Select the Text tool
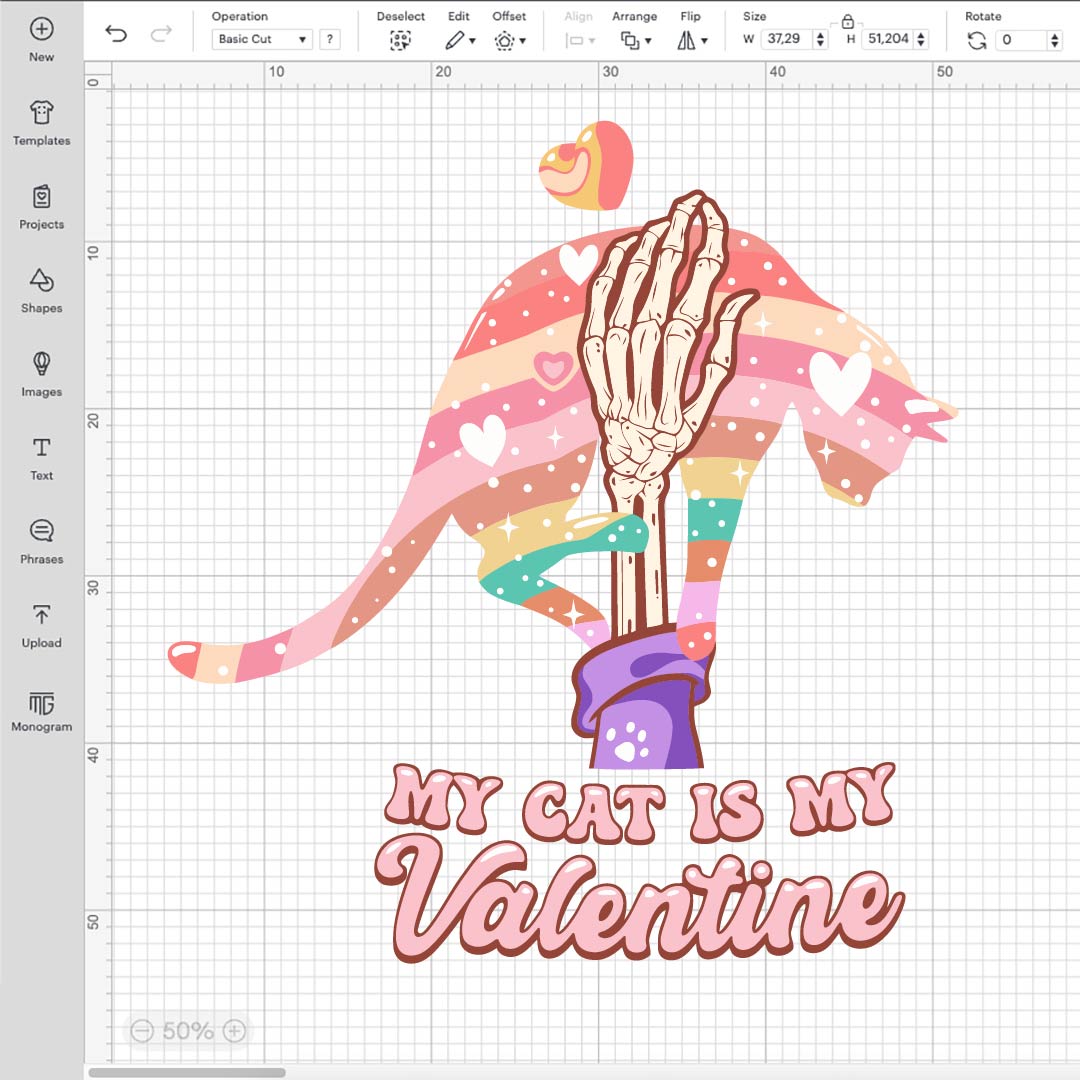This screenshot has width=1080, height=1080. (41, 458)
